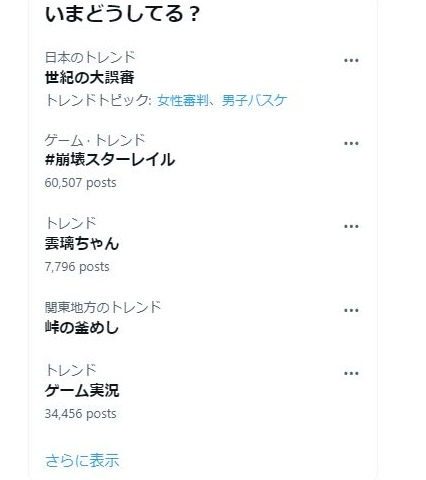
Task: Open the 峠の釜めし Kanto trend
Action: (82, 328)
